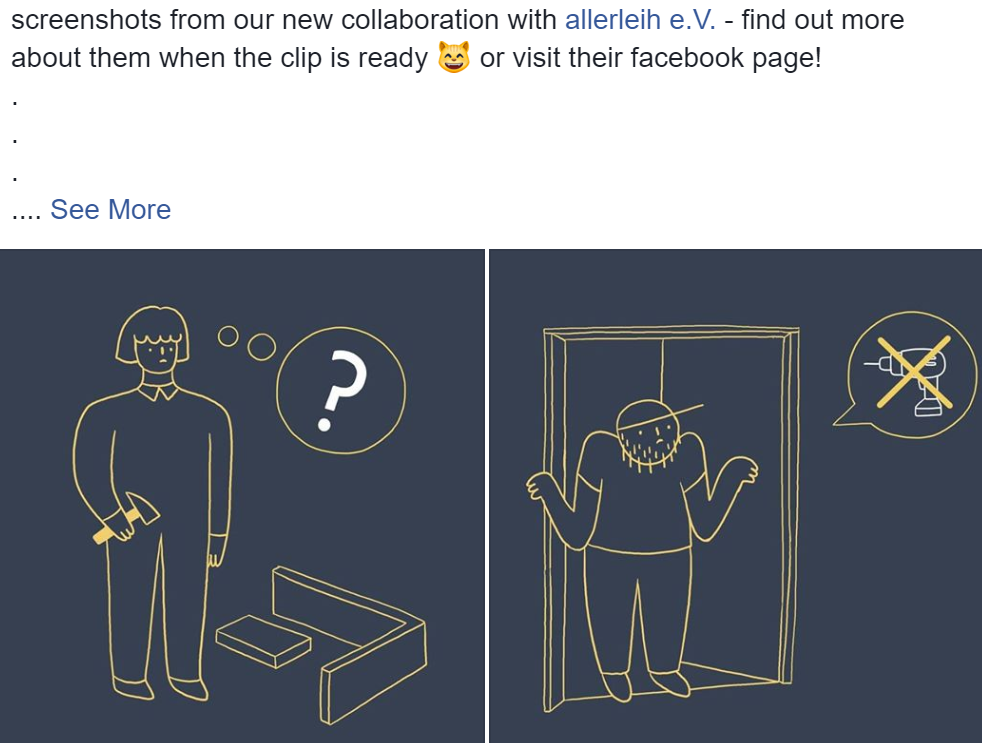Click the collar of the hammer person's sweater

(158, 392)
